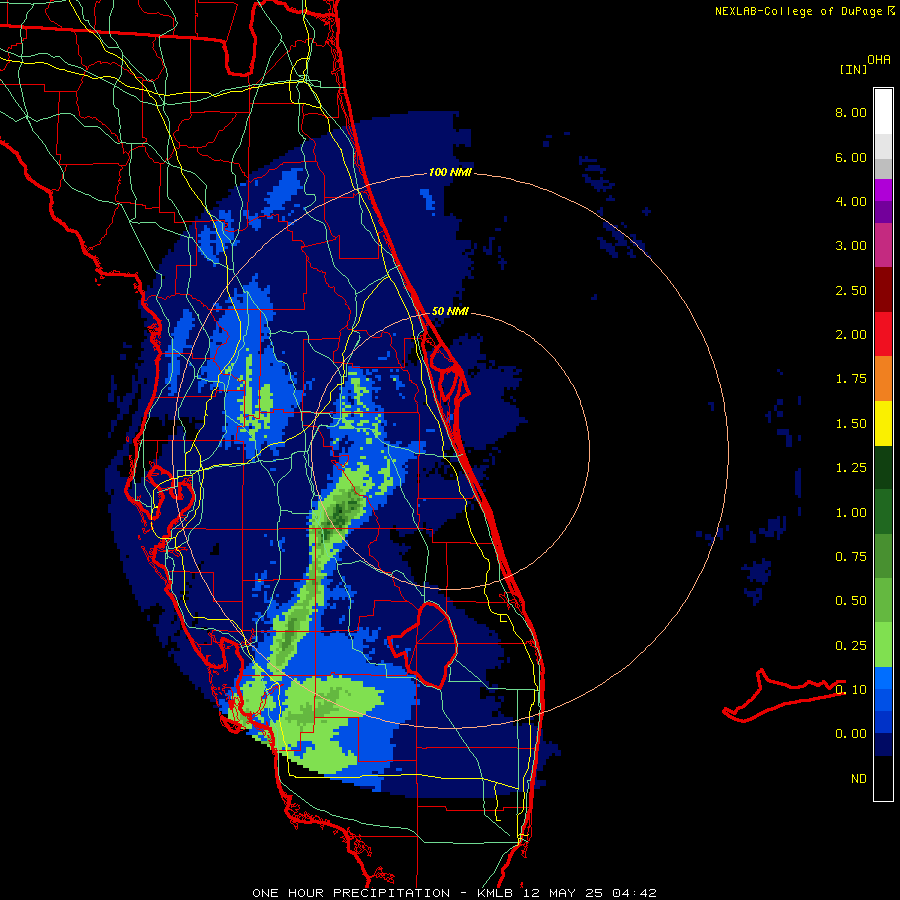Click the 1.25 legend value

point(851,468)
